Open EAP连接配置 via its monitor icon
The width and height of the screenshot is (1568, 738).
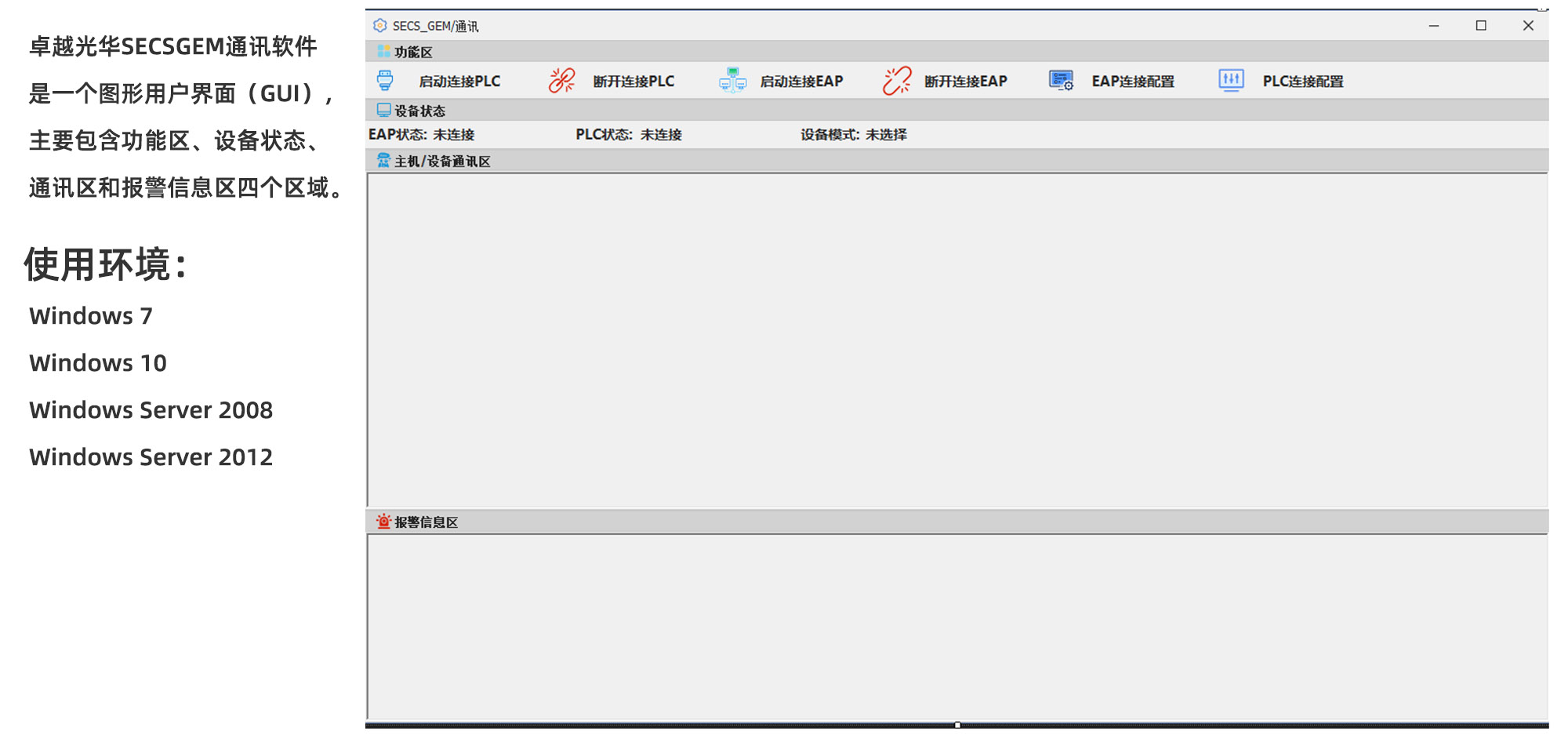(x=1061, y=81)
